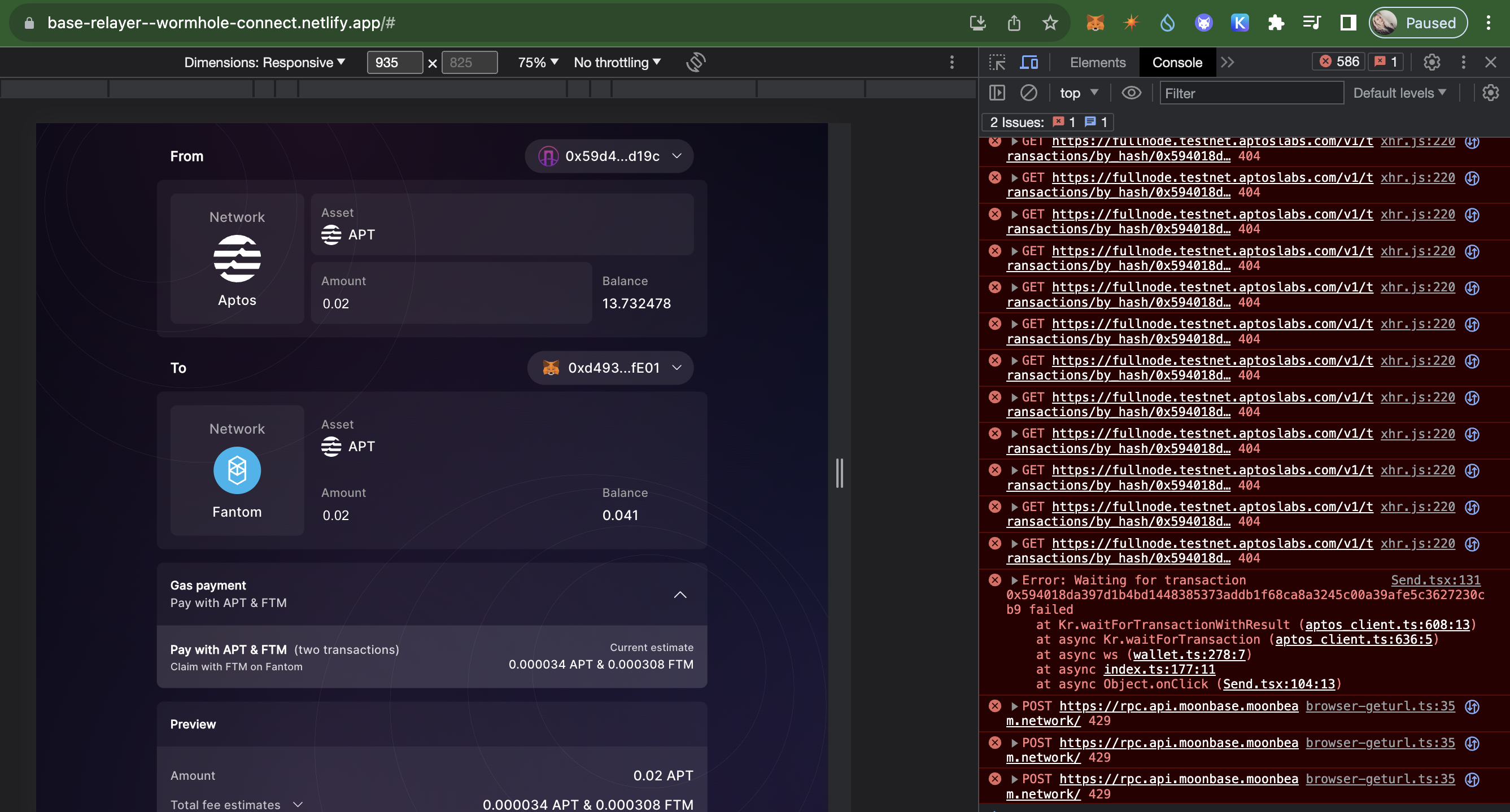Click the share icon in the toolbar
The height and width of the screenshot is (812, 1510).
(1014, 23)
